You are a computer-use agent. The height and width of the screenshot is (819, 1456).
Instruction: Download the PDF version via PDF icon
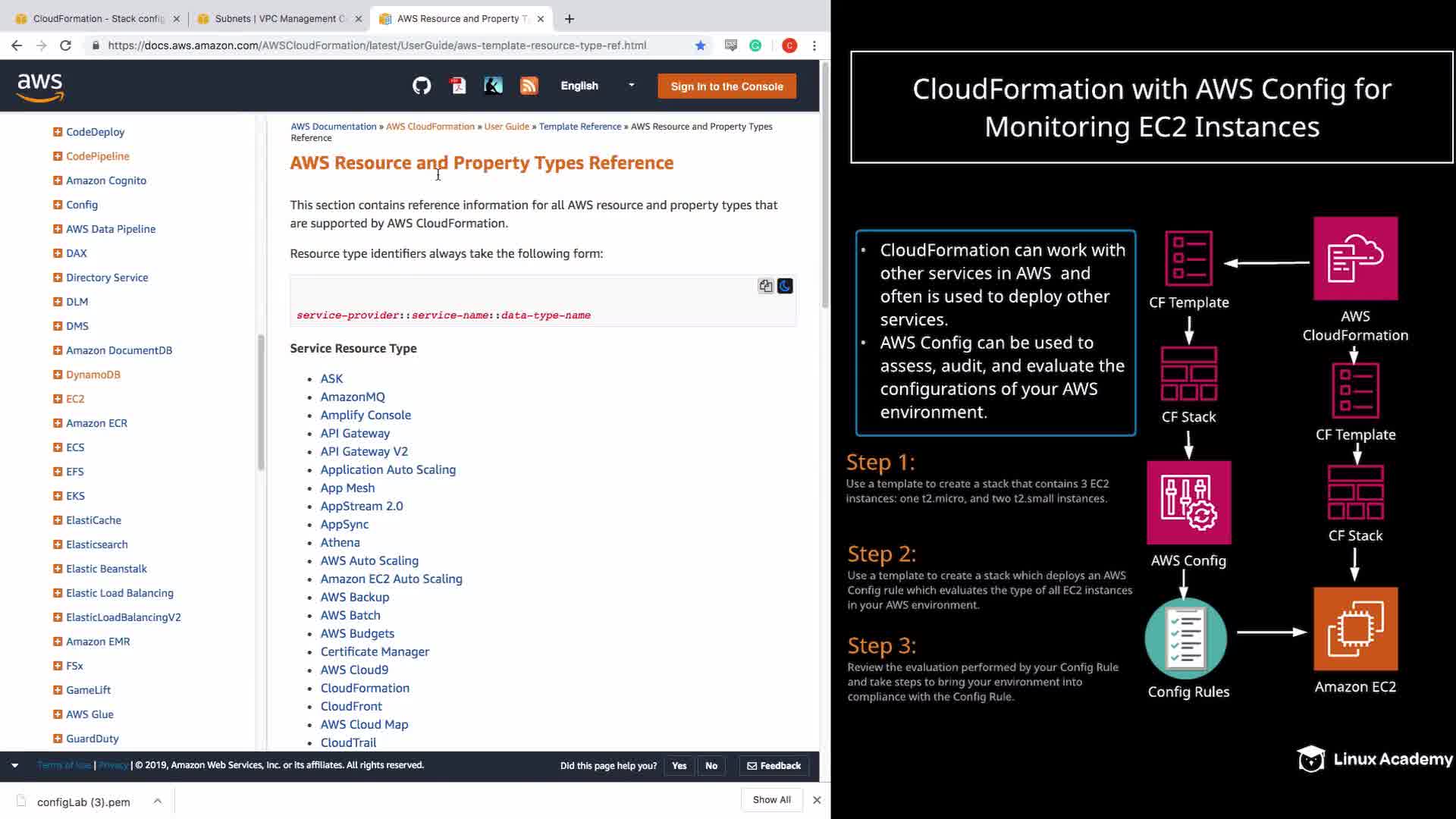458,86
